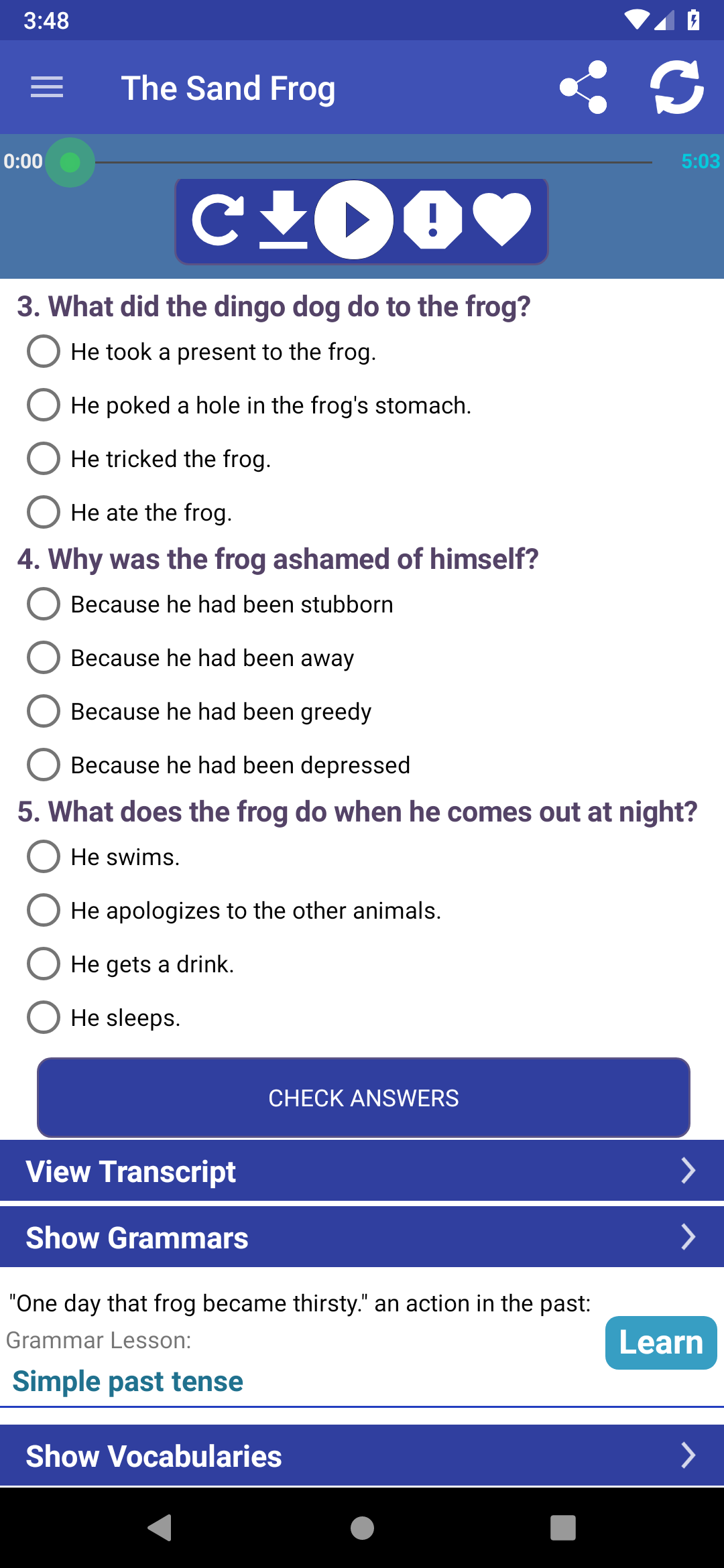Click the refresh sync icon
Viewport: 724px width, 1568px height.
pyautogui.click(x=677, y=87)
